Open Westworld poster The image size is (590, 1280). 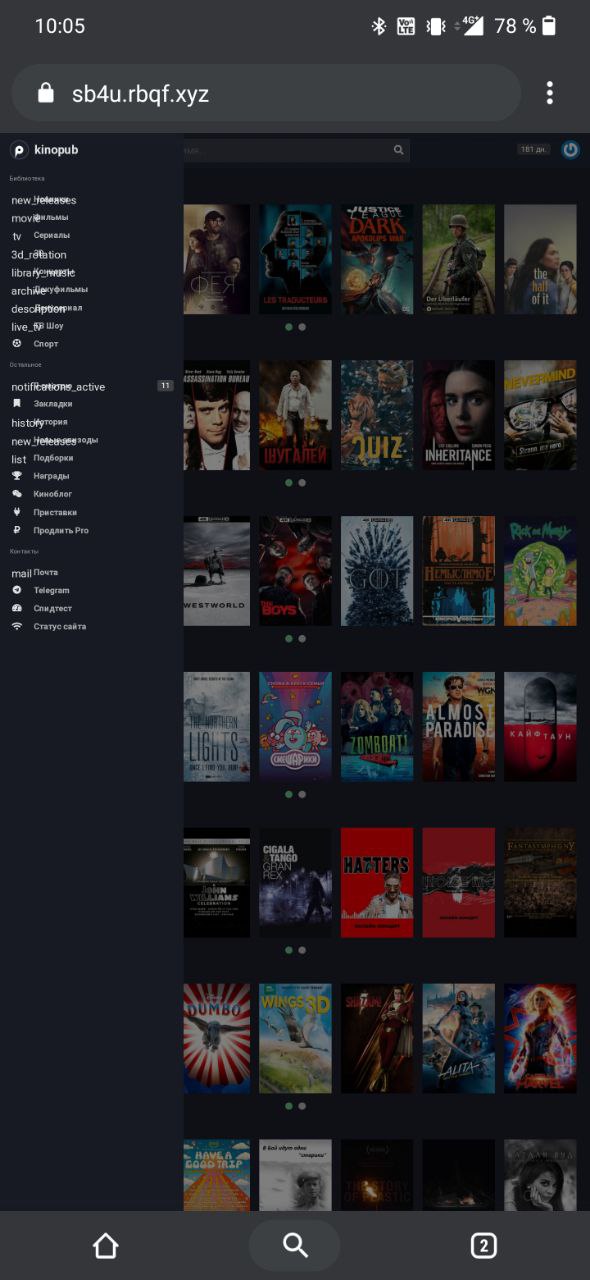(x=217, y=571)
